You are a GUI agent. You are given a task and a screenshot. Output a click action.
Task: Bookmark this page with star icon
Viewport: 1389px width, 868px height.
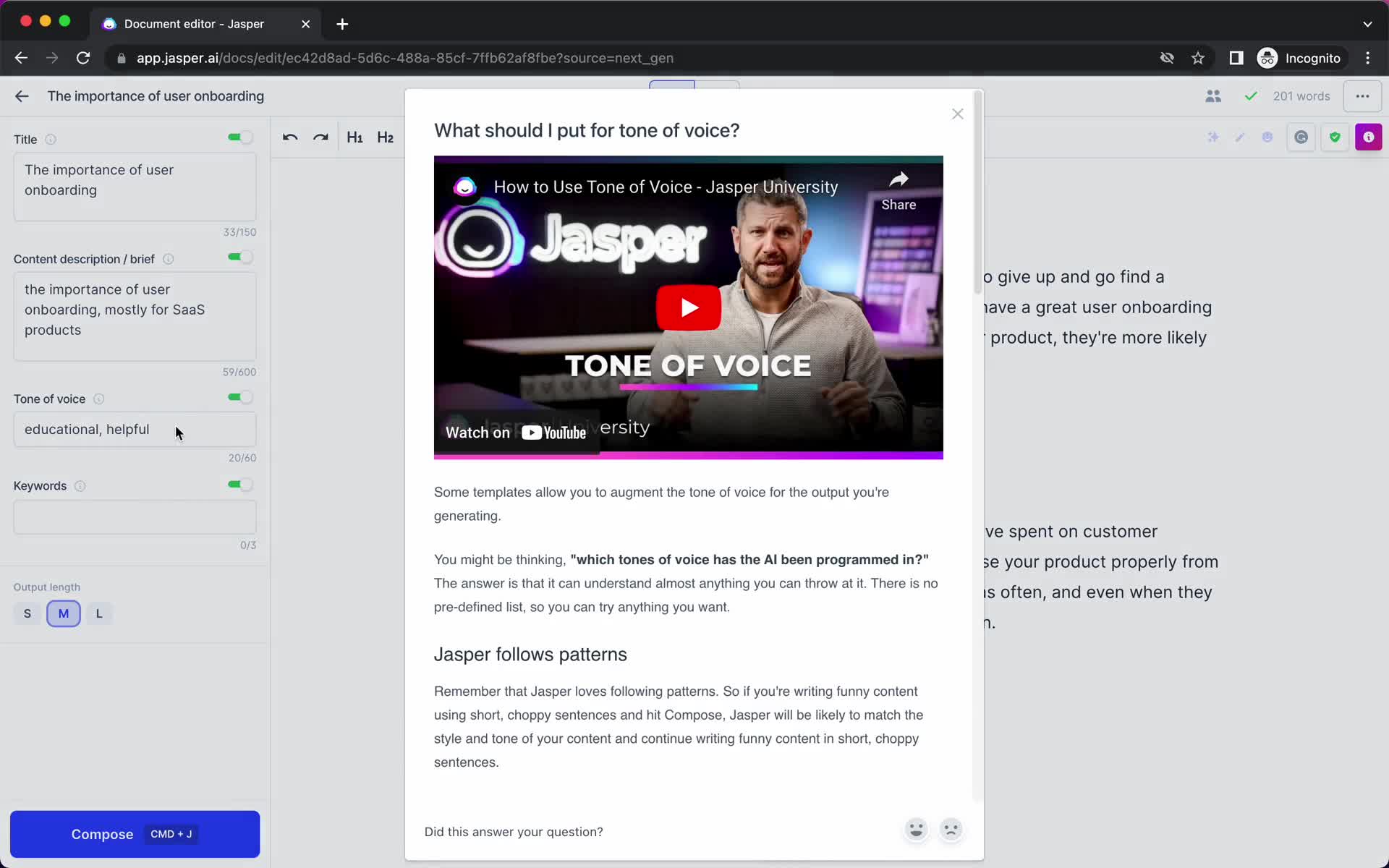pos(1198,58)
